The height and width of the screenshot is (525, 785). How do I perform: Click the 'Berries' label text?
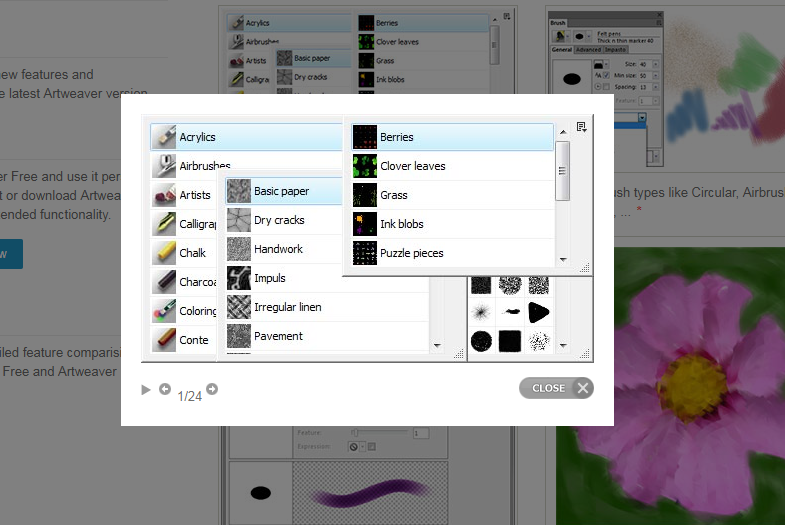coord(397,137)
